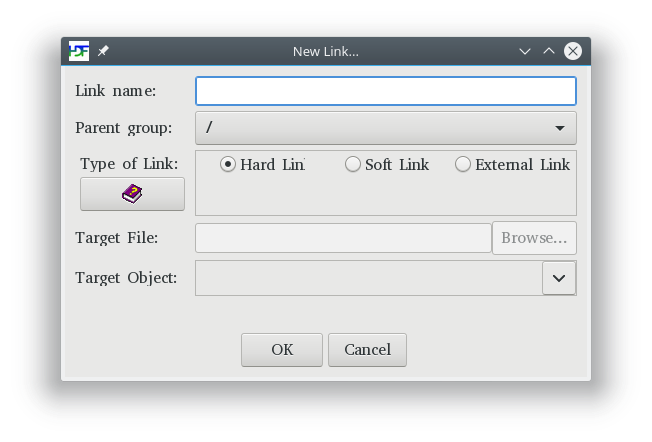Click the Link name text field
The image size is (652, 442).
click(386, 91)
